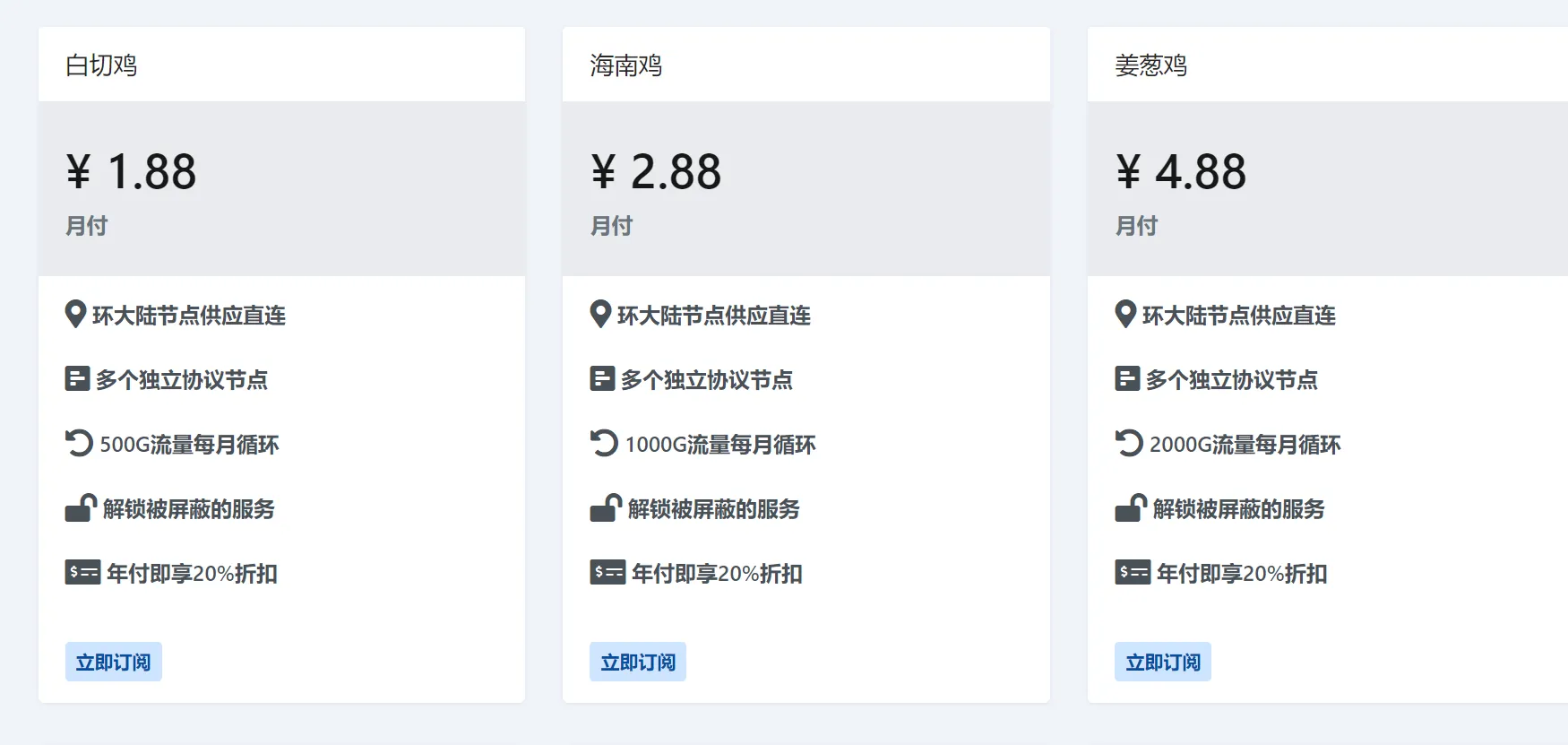Screen dimensions: 1568x745
Task: Click the location pin icon in 白切鸡 plan
Action: coord(76,315)
